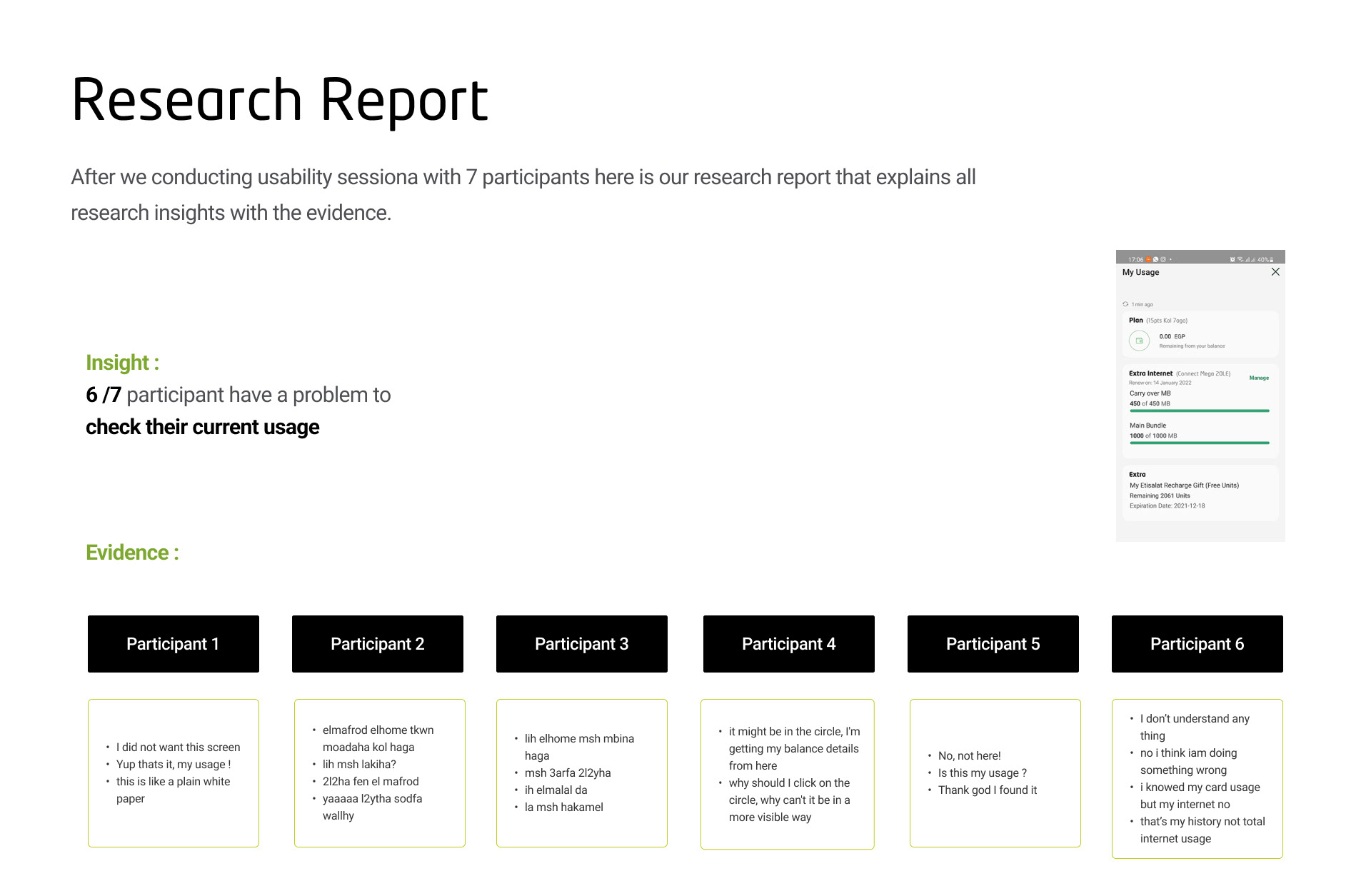Select the Participant 1 header box

(173, 643)
